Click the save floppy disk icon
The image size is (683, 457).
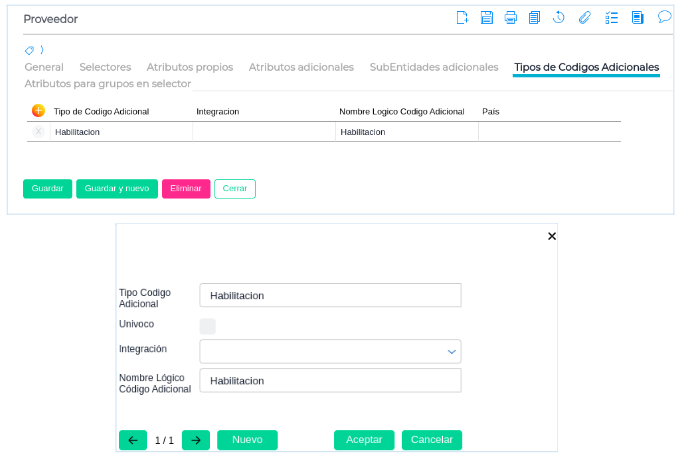point(487,18)
